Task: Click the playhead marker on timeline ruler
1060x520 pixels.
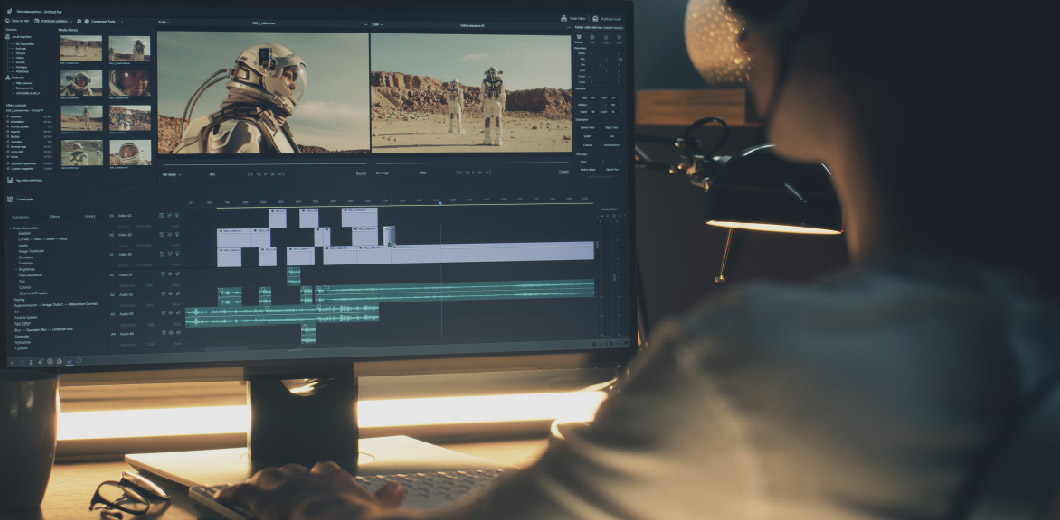Action: (x=439, y=203)
